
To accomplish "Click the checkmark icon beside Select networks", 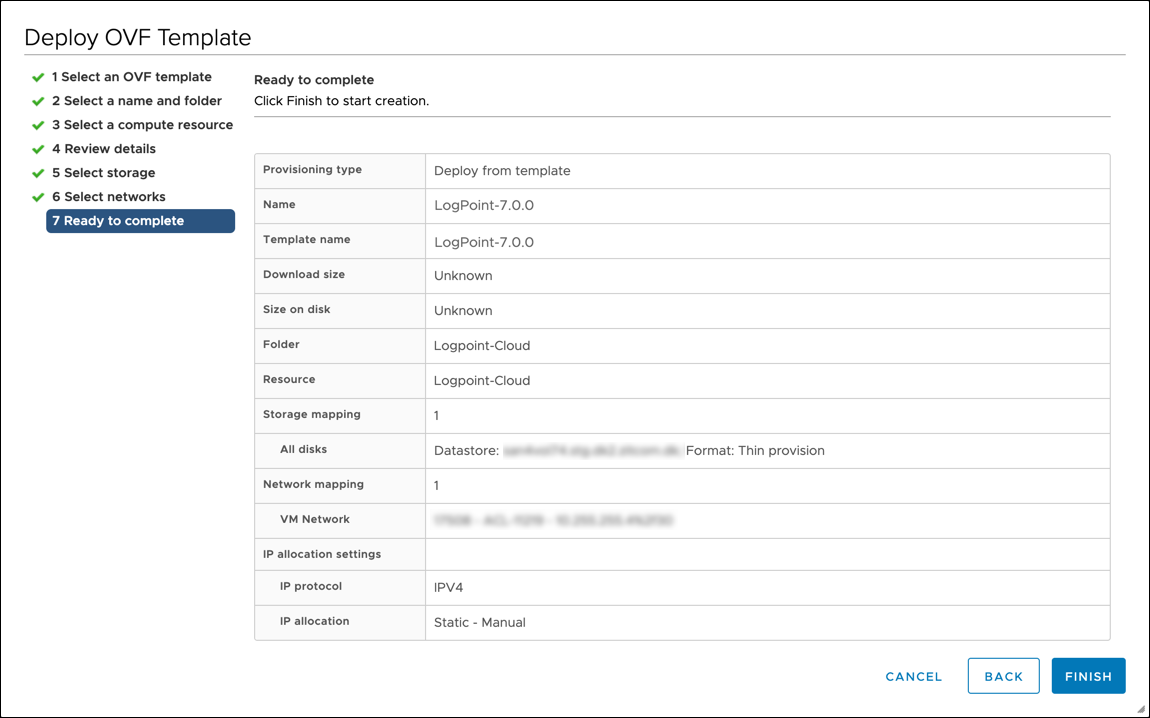I will 38,197.
